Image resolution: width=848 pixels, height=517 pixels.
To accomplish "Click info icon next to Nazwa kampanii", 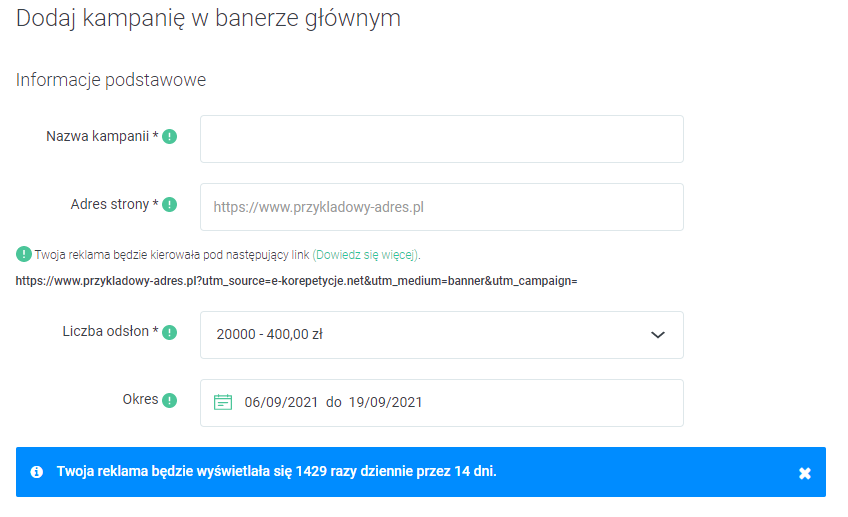I will pos(170,137).
